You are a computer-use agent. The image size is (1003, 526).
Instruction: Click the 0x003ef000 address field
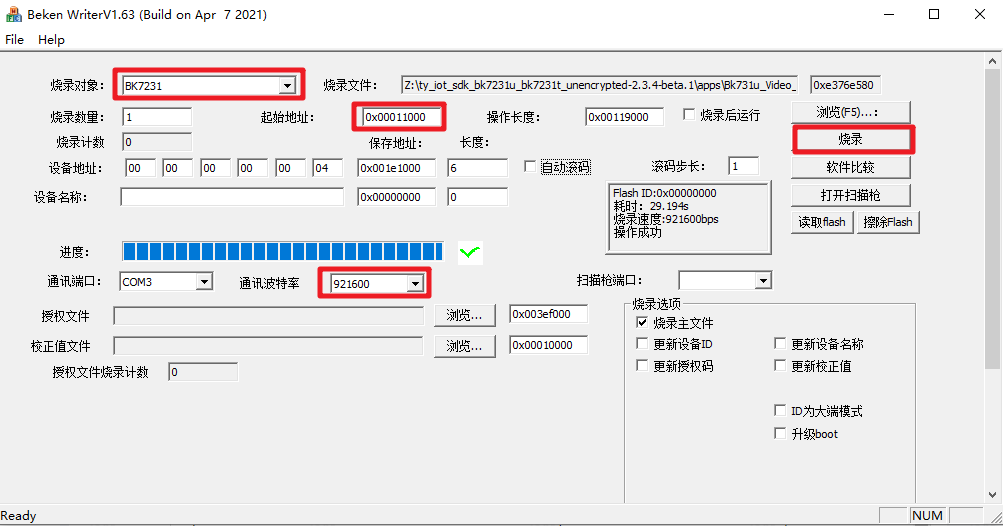click(548, 314)
